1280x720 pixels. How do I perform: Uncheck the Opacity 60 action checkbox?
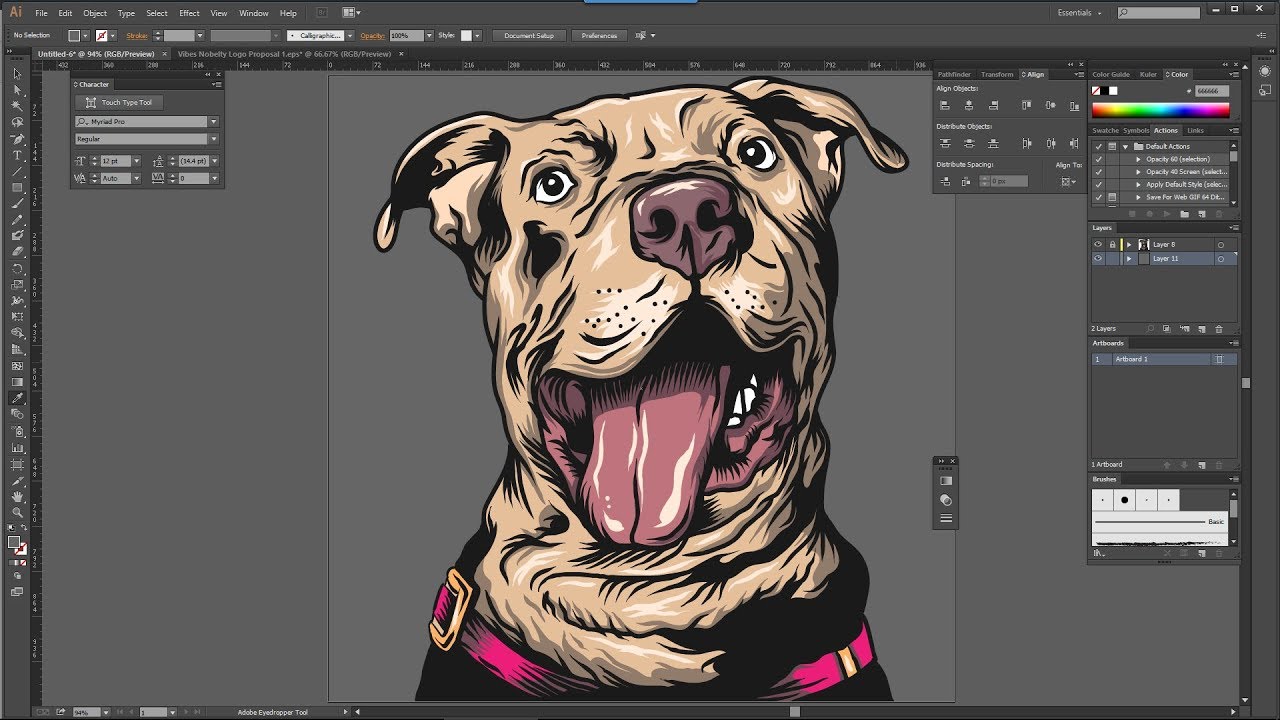coord(1098,160)
